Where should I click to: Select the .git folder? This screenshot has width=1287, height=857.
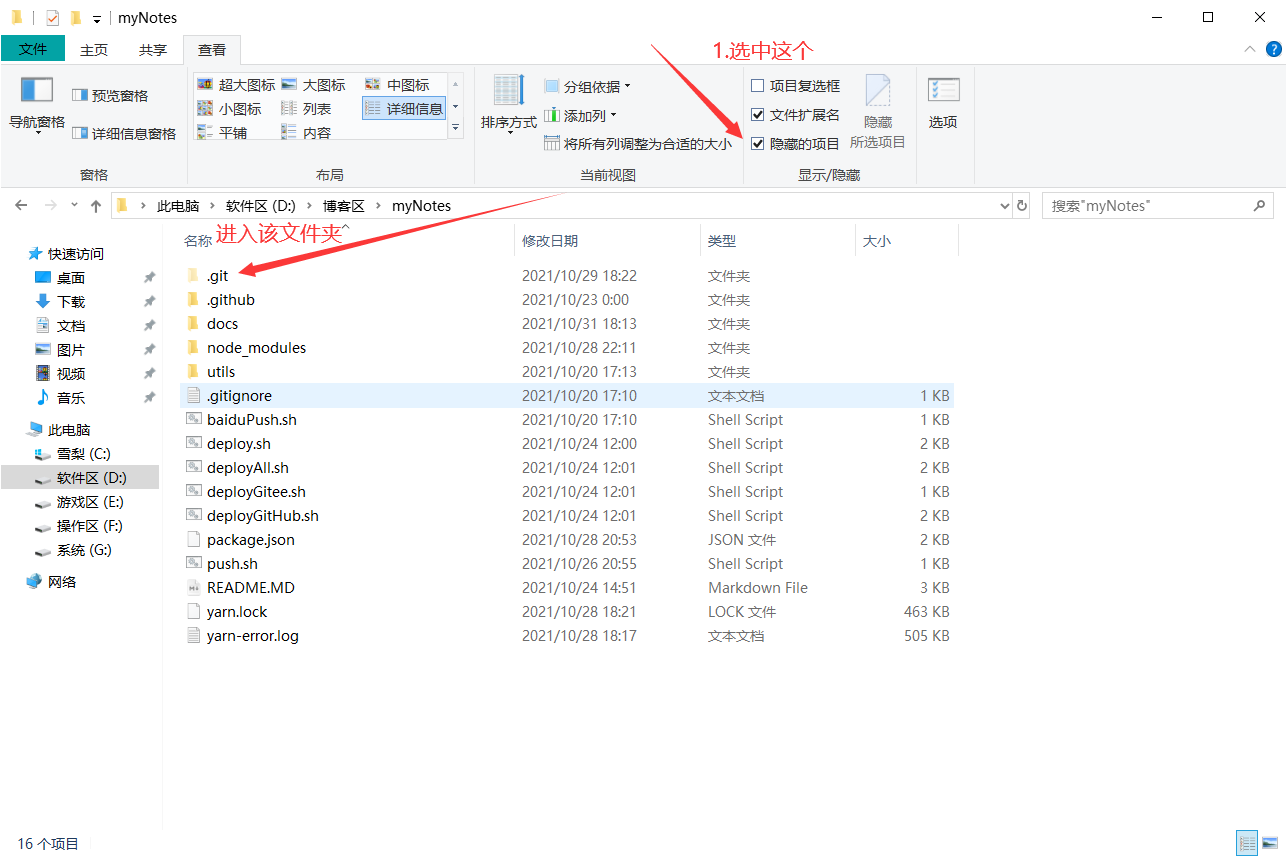(218, 276)
